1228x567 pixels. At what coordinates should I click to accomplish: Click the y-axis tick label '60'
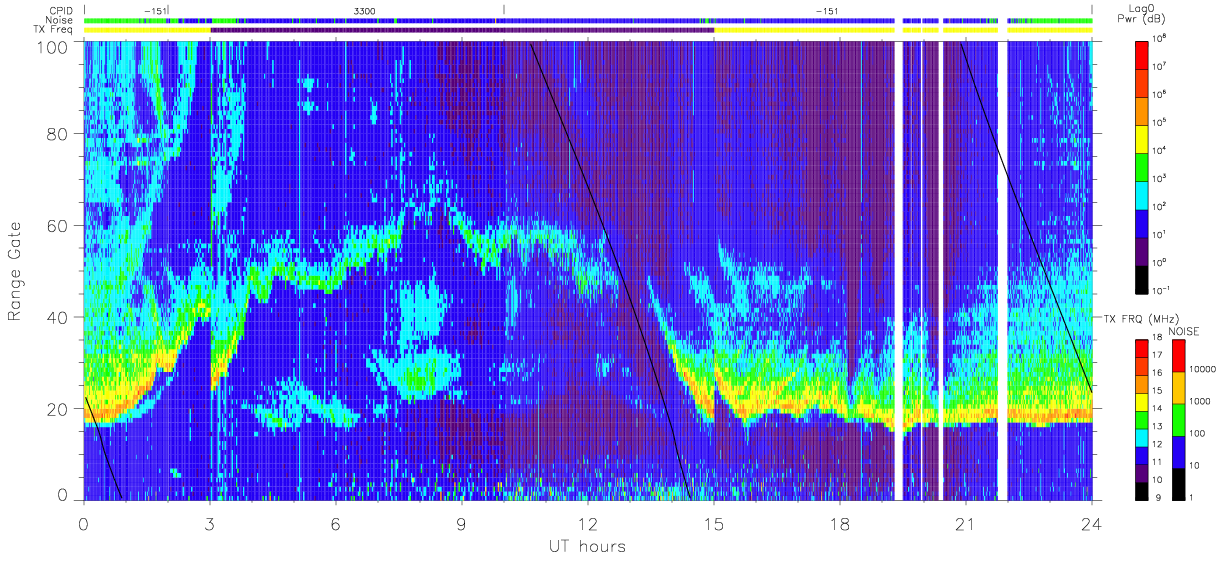pos(58,226)
